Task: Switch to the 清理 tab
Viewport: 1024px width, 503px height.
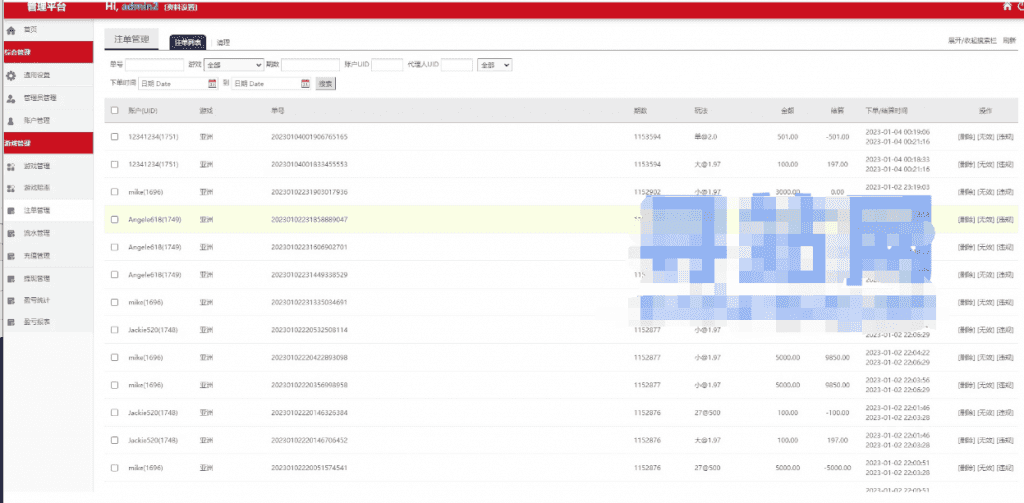Action: pos(223,42)
